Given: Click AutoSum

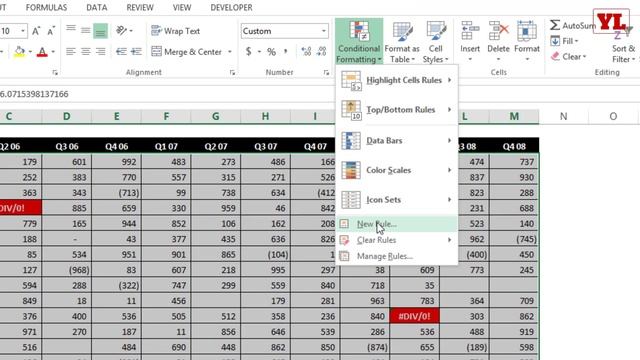Looking at the screenshot, I should [572, 25].
